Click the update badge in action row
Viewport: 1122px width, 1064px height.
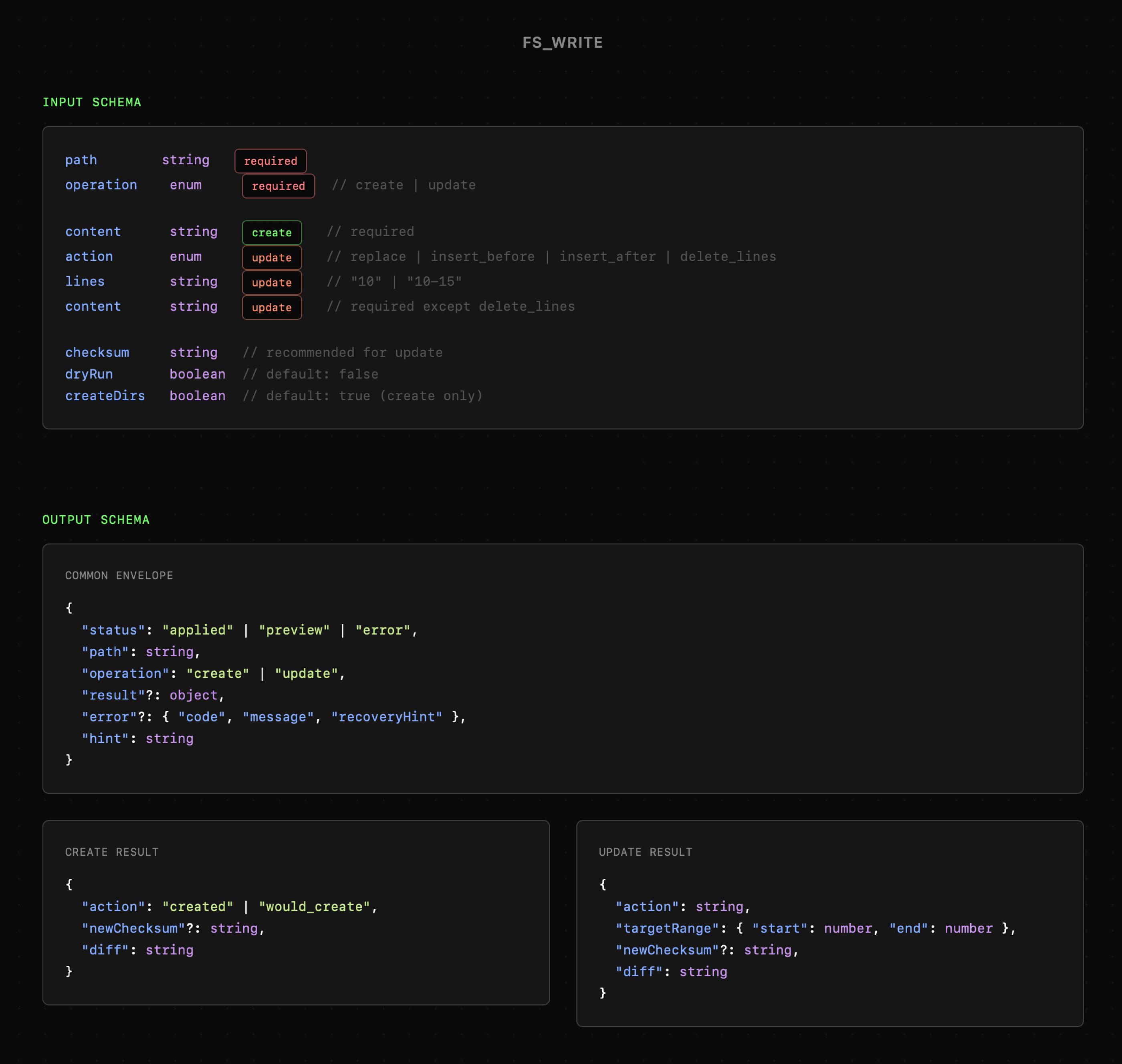click(x=272, y=258)
